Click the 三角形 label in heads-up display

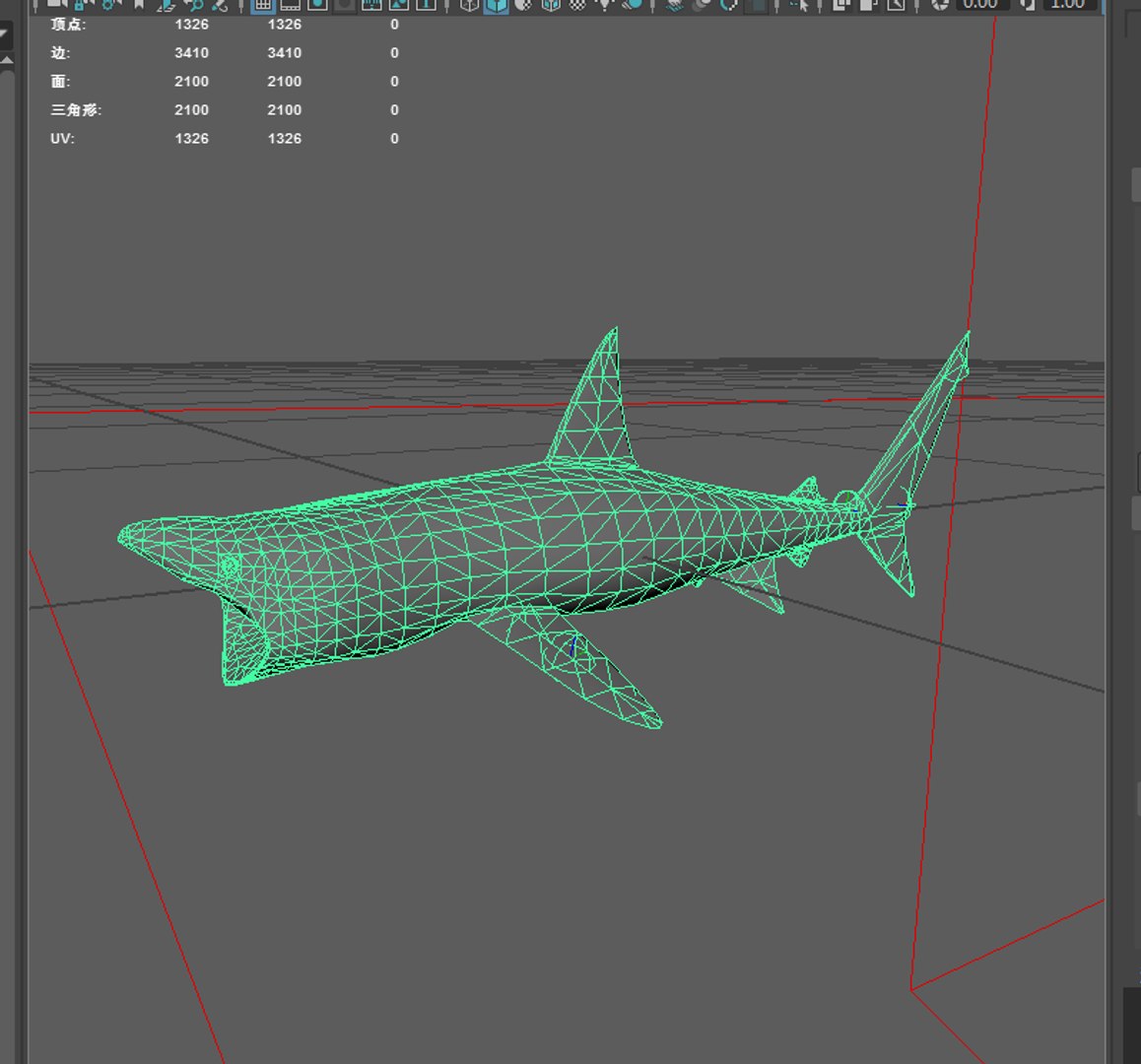(76, 110)
